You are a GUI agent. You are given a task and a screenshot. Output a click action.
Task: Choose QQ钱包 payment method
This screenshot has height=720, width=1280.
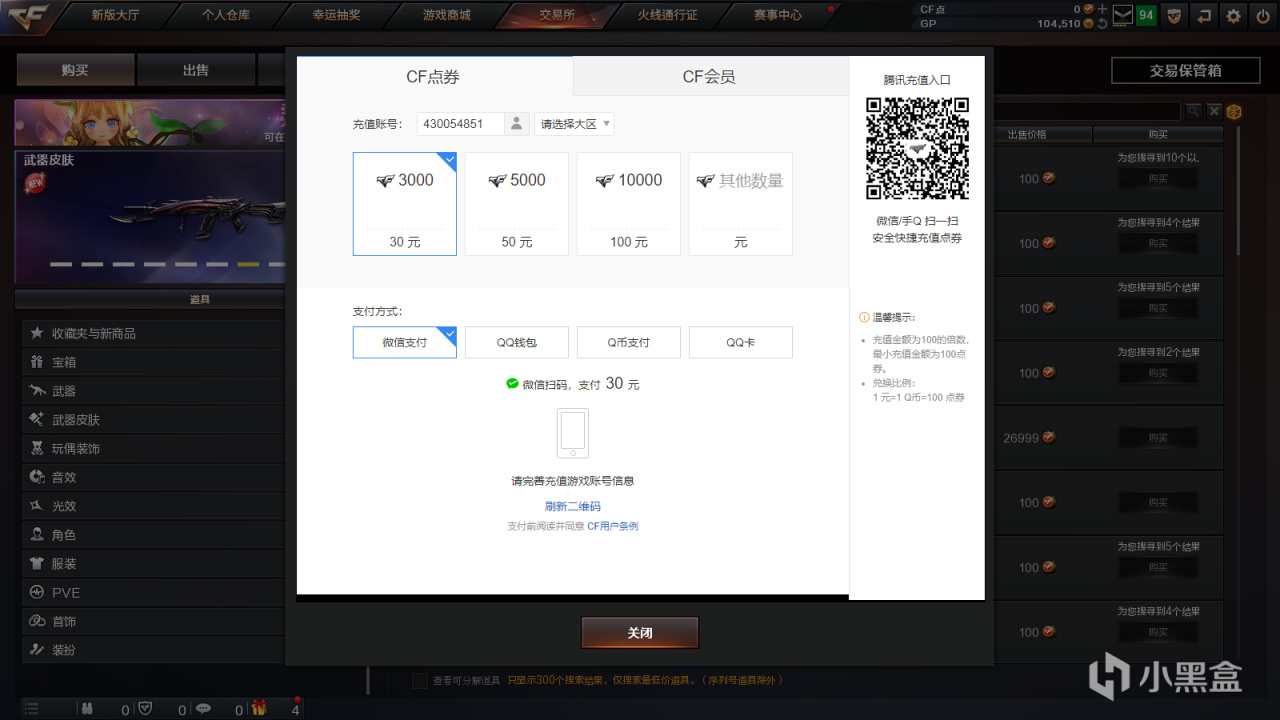coord(517,342)
